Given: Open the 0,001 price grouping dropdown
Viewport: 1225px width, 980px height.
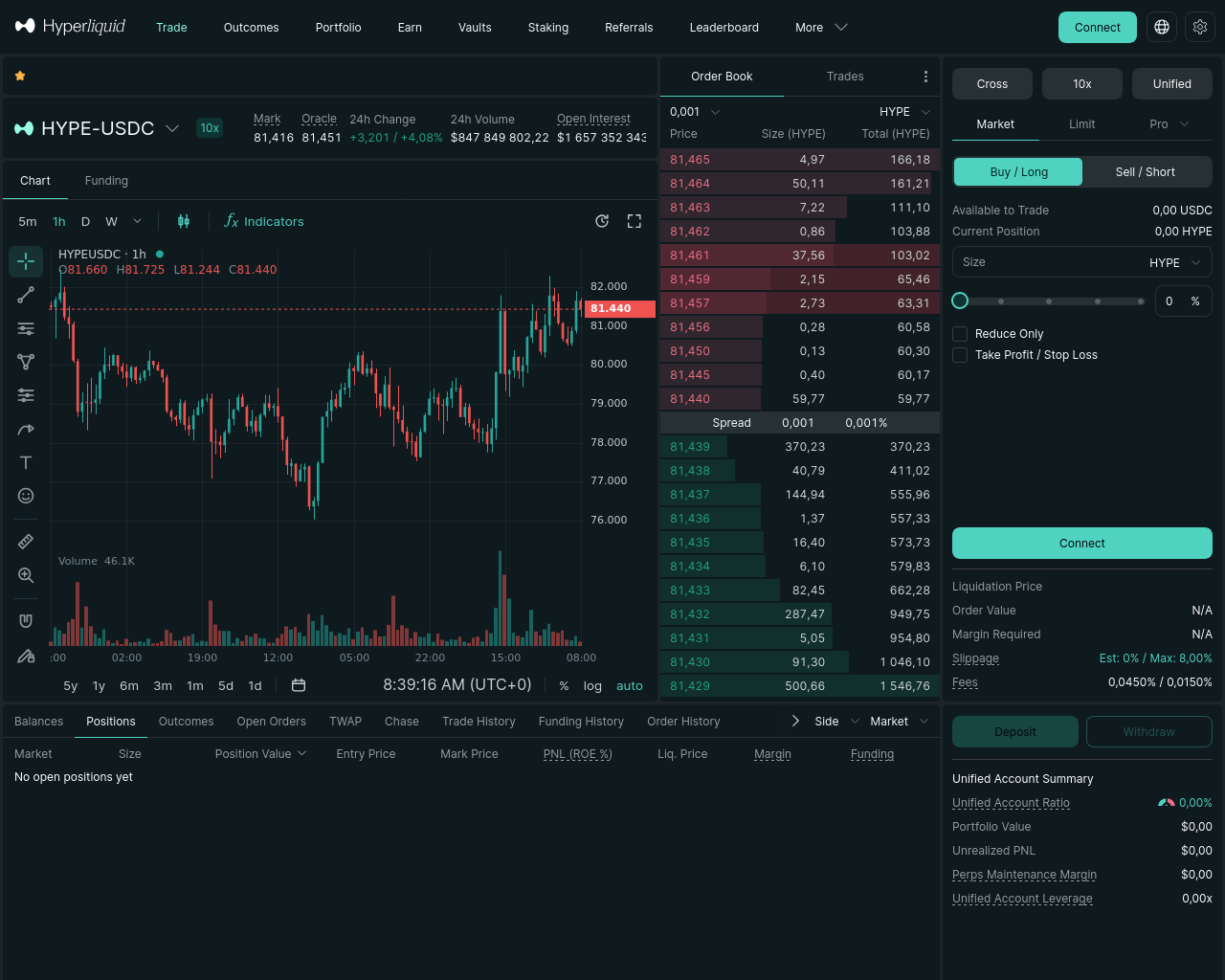Looking at the screenshot, I should pyautogui.click(x=695, y=112).
